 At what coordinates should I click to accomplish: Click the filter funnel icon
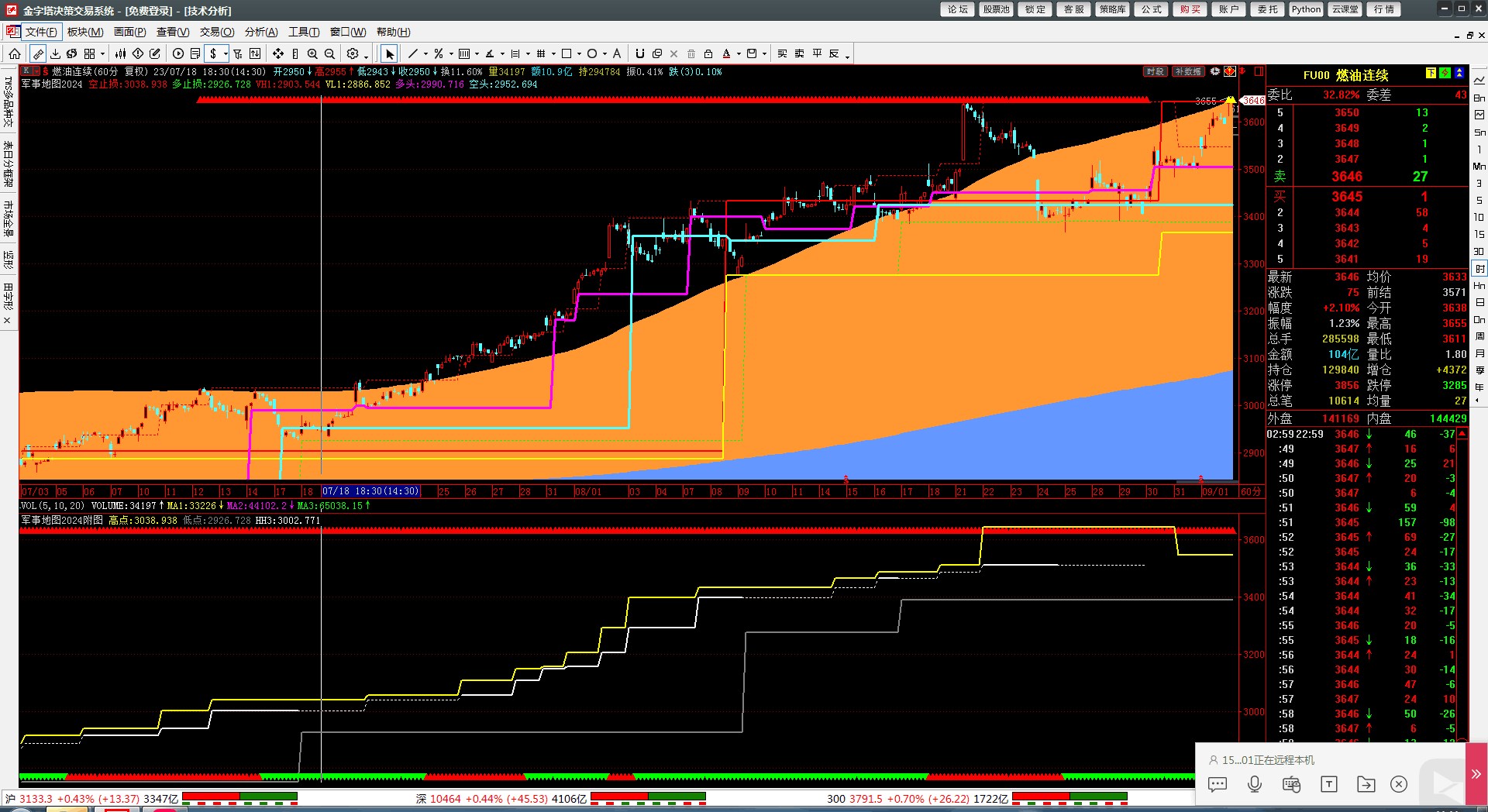[x=238, y=53]
